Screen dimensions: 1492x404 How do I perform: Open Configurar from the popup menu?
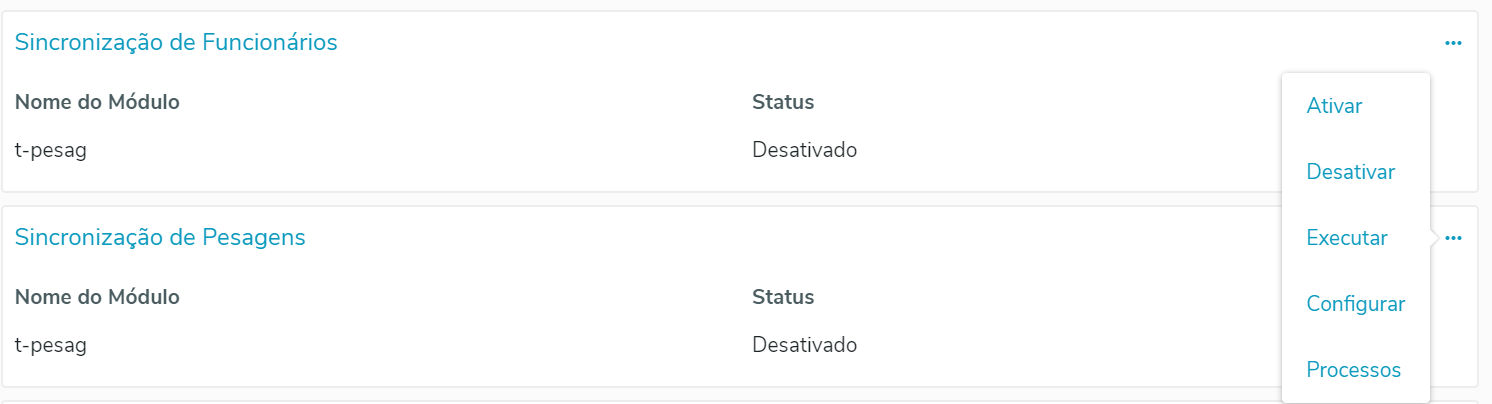pyautogui.click(x=1355, y=304)
